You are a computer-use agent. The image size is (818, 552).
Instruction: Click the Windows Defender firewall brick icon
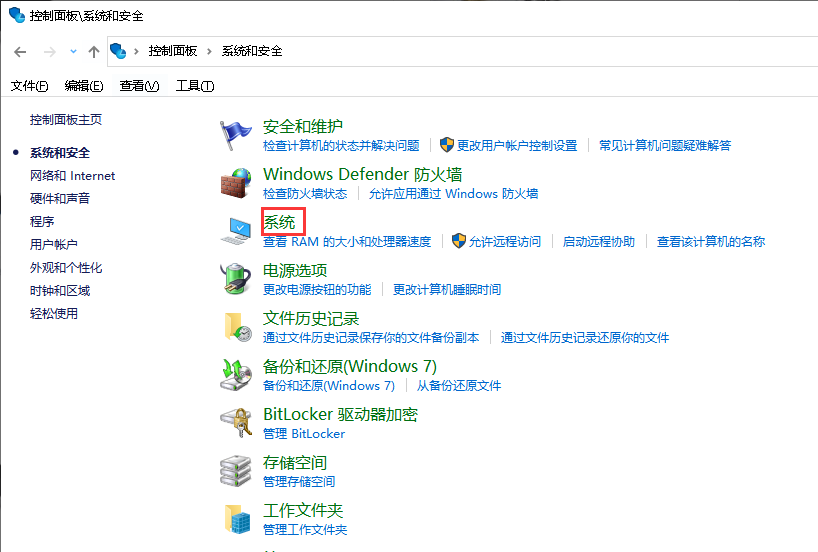(x=235, y=183)
